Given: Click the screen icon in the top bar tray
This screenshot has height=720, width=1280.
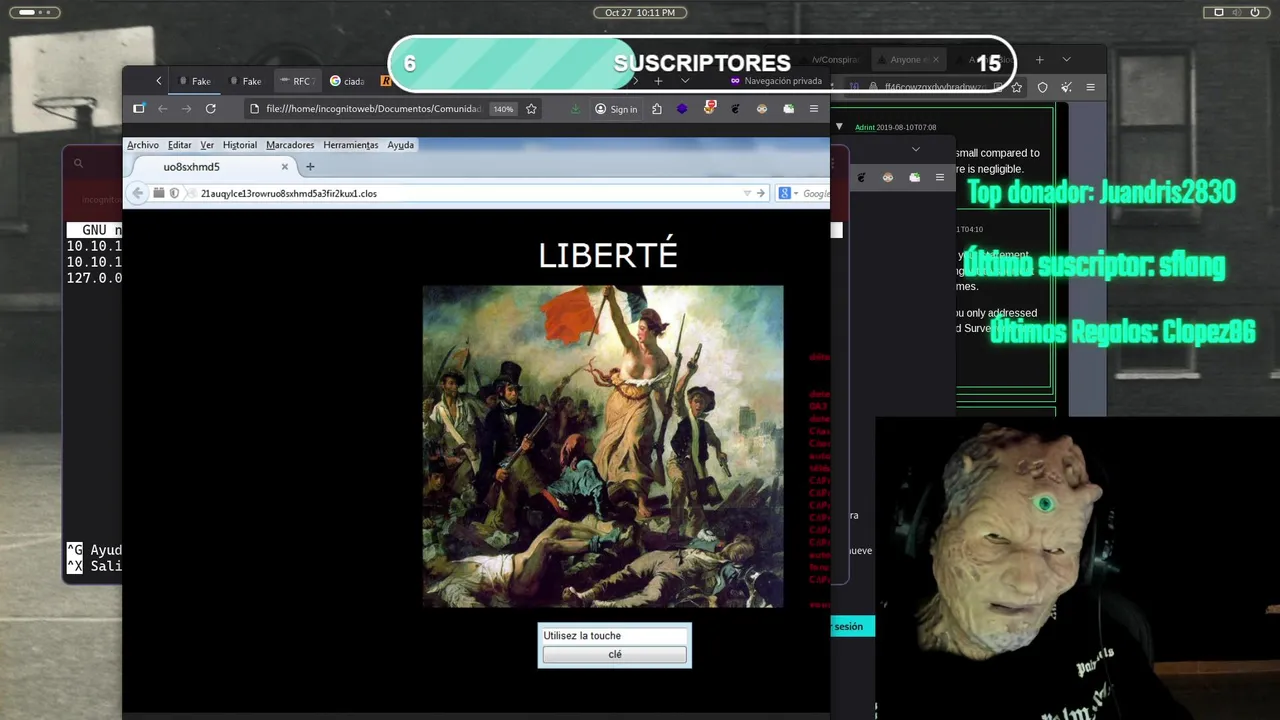Looking at the screenshot, I should [x=1219, y=12].
